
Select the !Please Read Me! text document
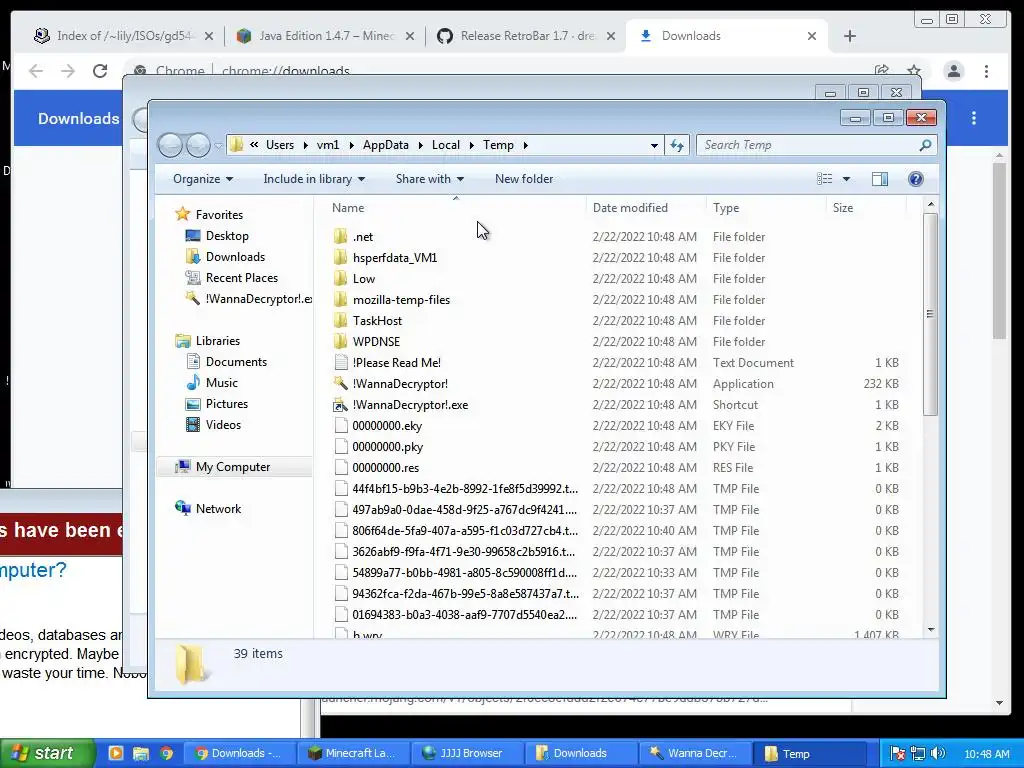click(396, 362)
